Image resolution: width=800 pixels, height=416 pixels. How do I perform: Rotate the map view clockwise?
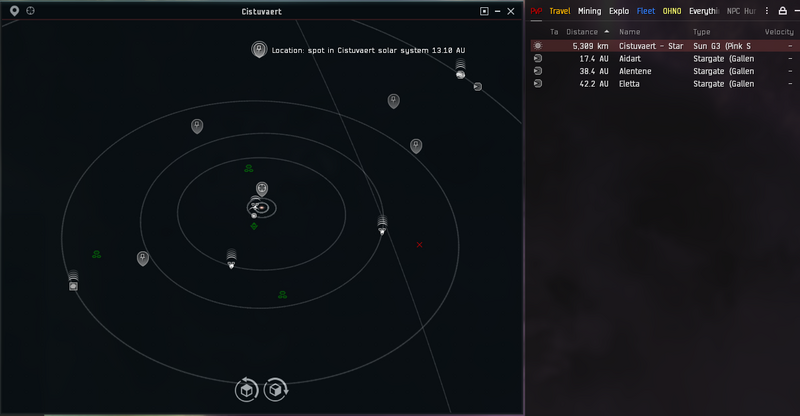pos(276,390)
